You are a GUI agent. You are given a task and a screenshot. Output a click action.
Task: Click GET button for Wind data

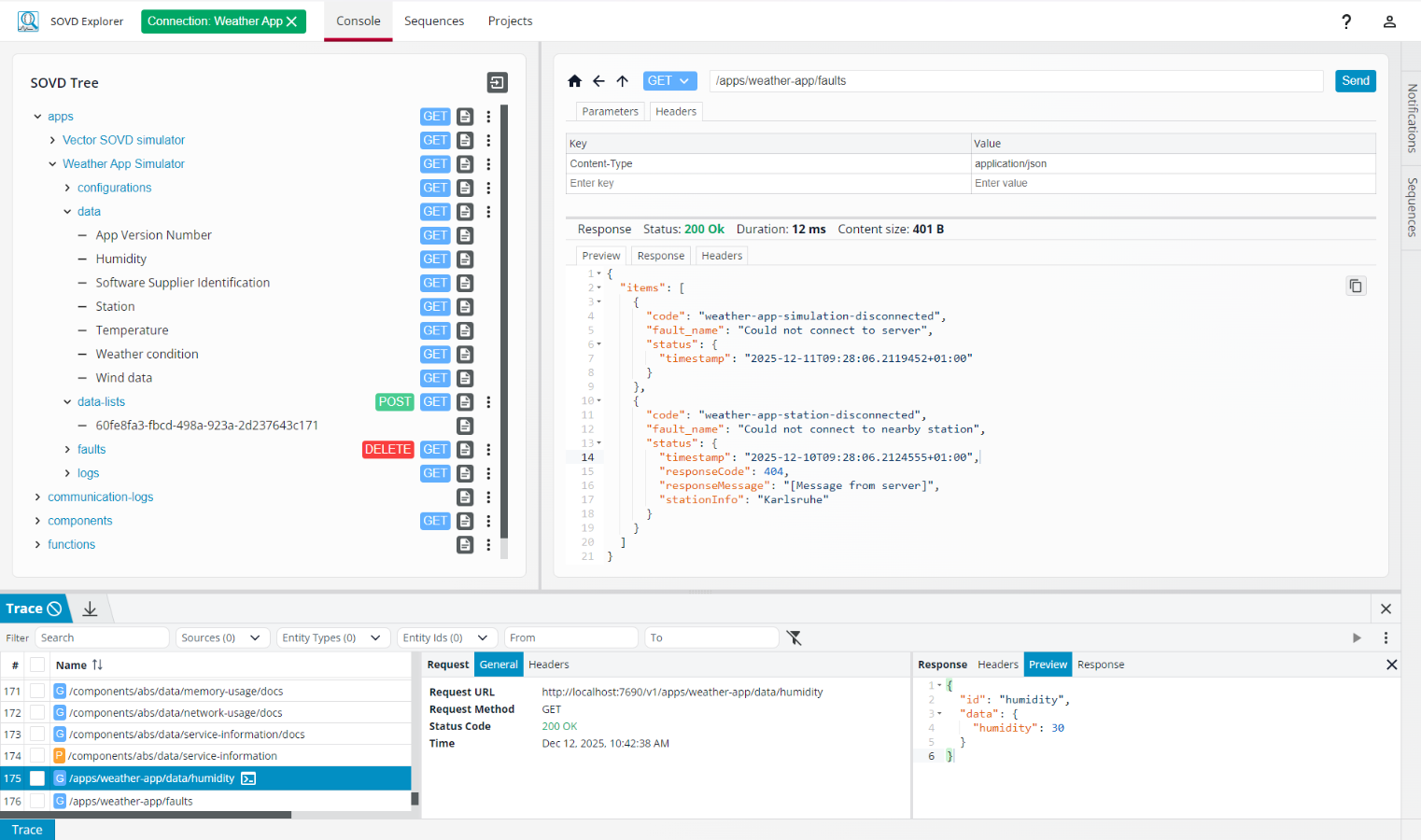[435, 378]
